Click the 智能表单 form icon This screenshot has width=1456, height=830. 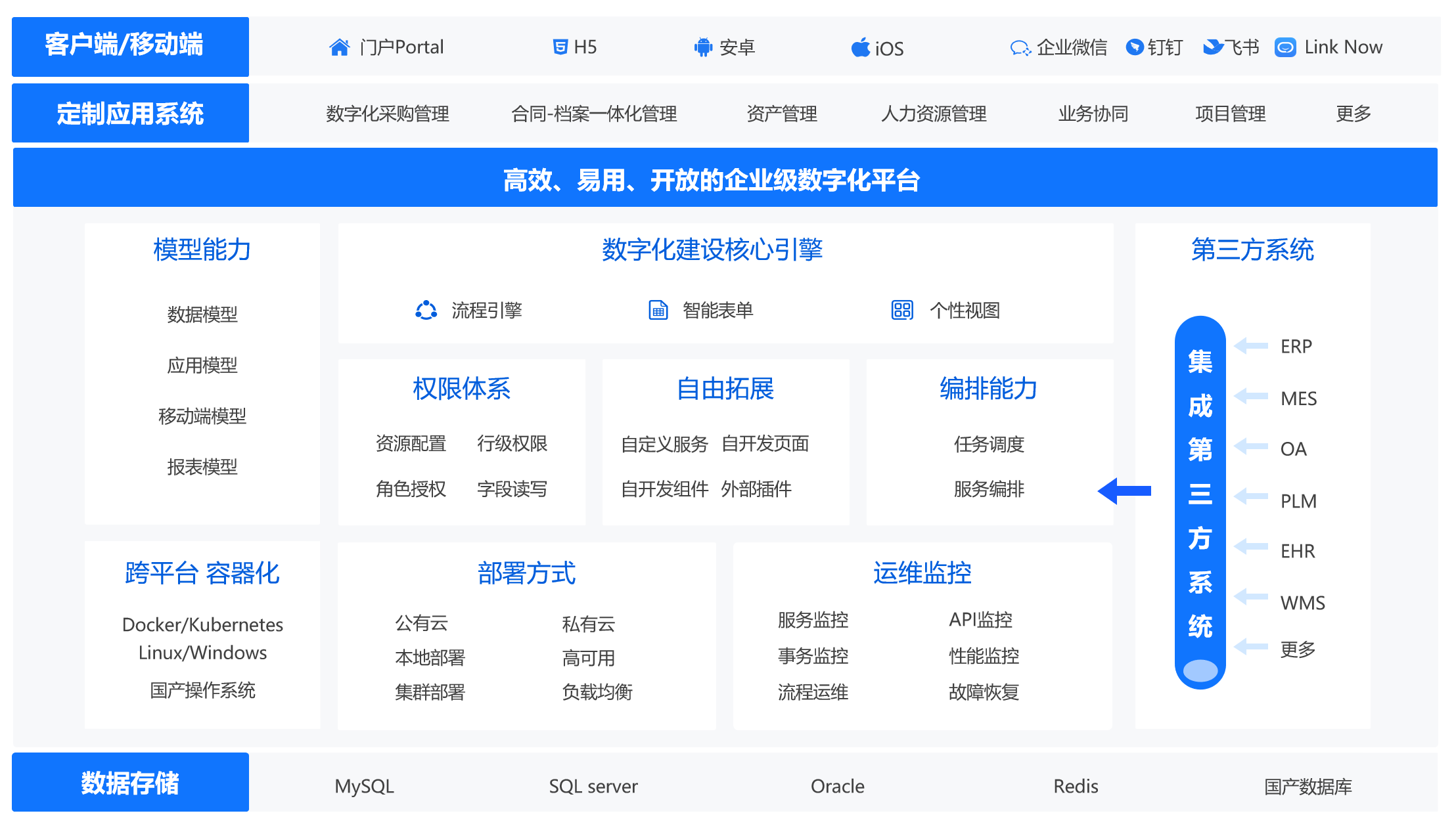click(658, 310)
